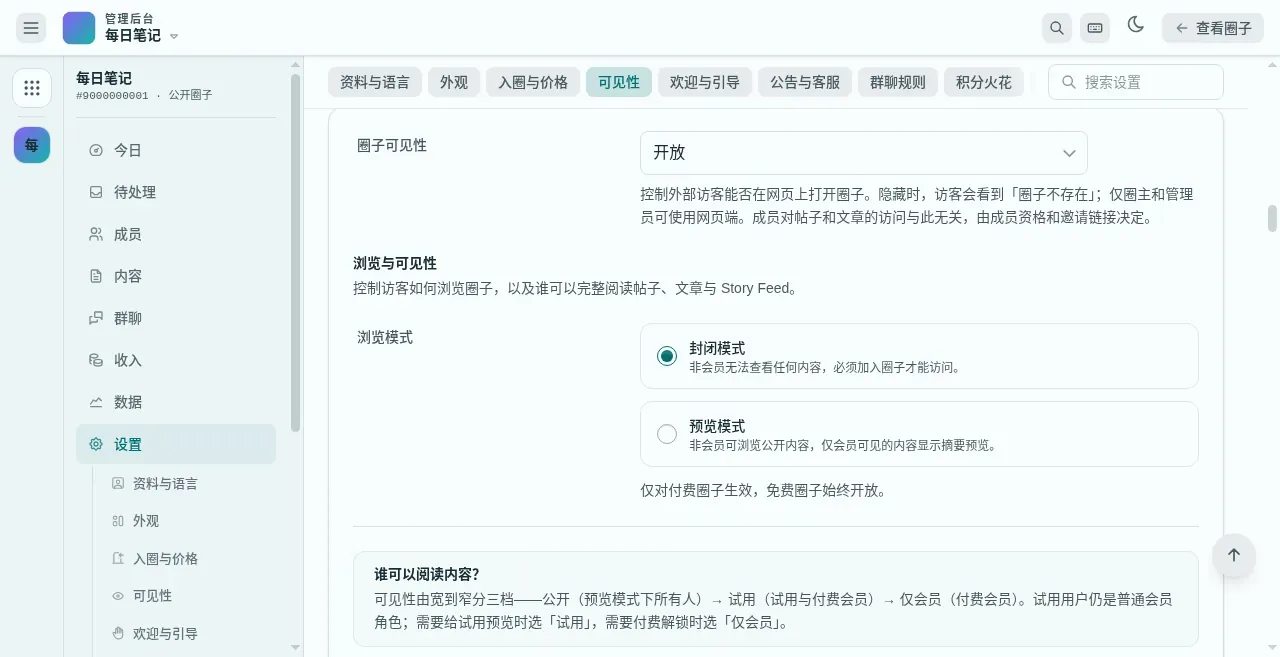Open 数据 analytics section
Viewport: 1280px width, 657px height.
[x=176, y=402]
